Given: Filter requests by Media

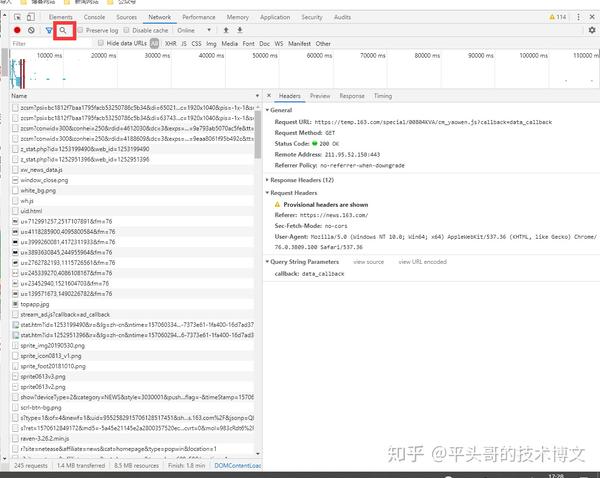Looking at the screenshot, I should pyautogui.click(x=230, y=44).
